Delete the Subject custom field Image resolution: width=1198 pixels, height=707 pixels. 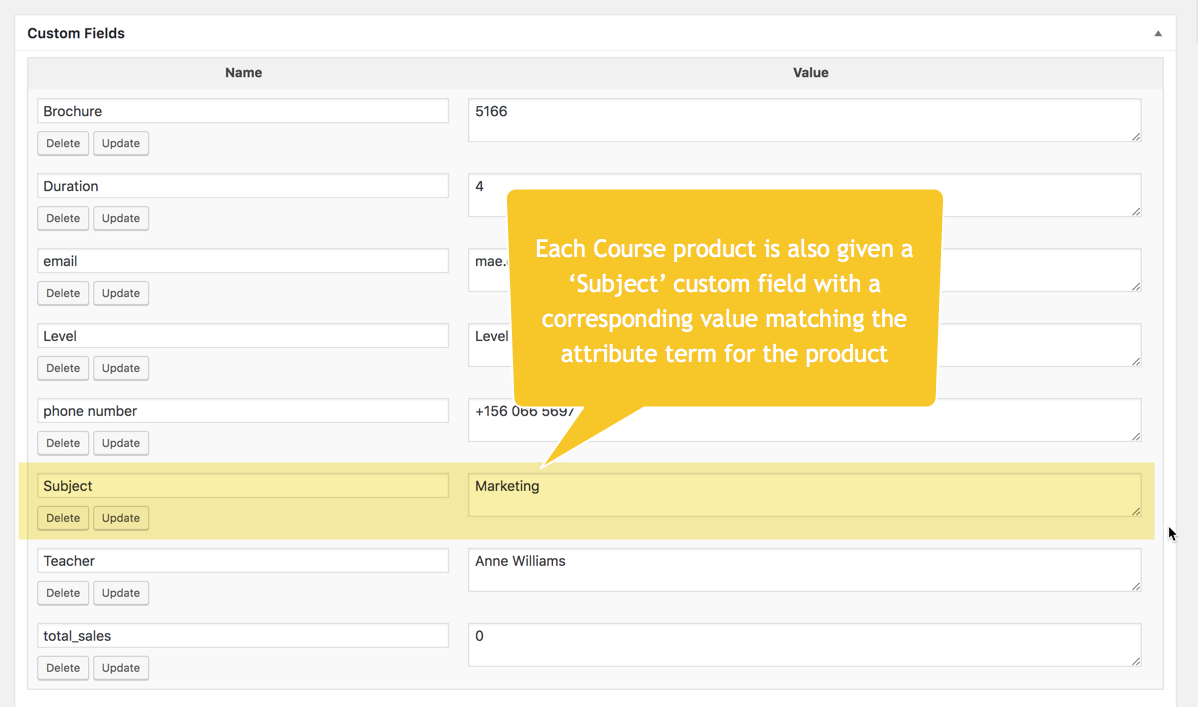[63, 518]
